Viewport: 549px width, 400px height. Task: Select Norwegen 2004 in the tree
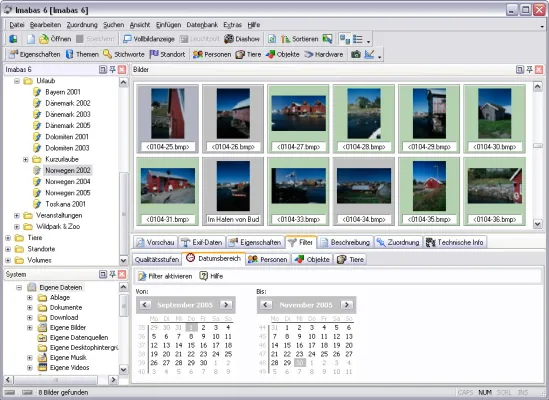click(x=68, y=181)
